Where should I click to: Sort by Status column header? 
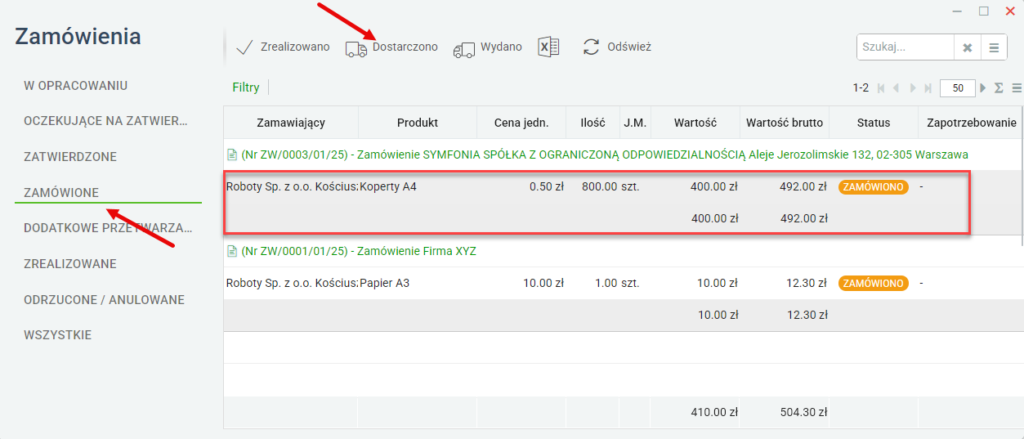tap(874, 122)
